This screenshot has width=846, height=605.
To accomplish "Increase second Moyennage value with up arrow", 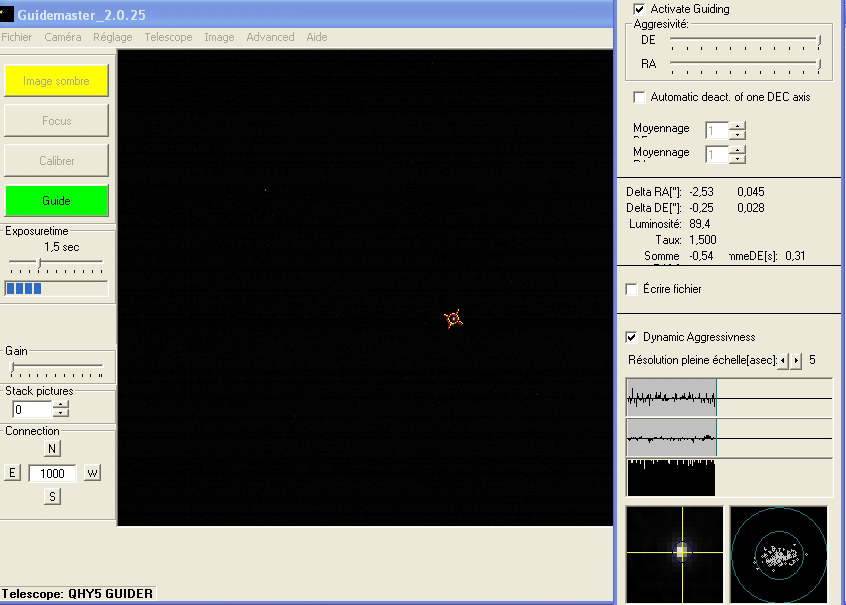I will [738, 151].
